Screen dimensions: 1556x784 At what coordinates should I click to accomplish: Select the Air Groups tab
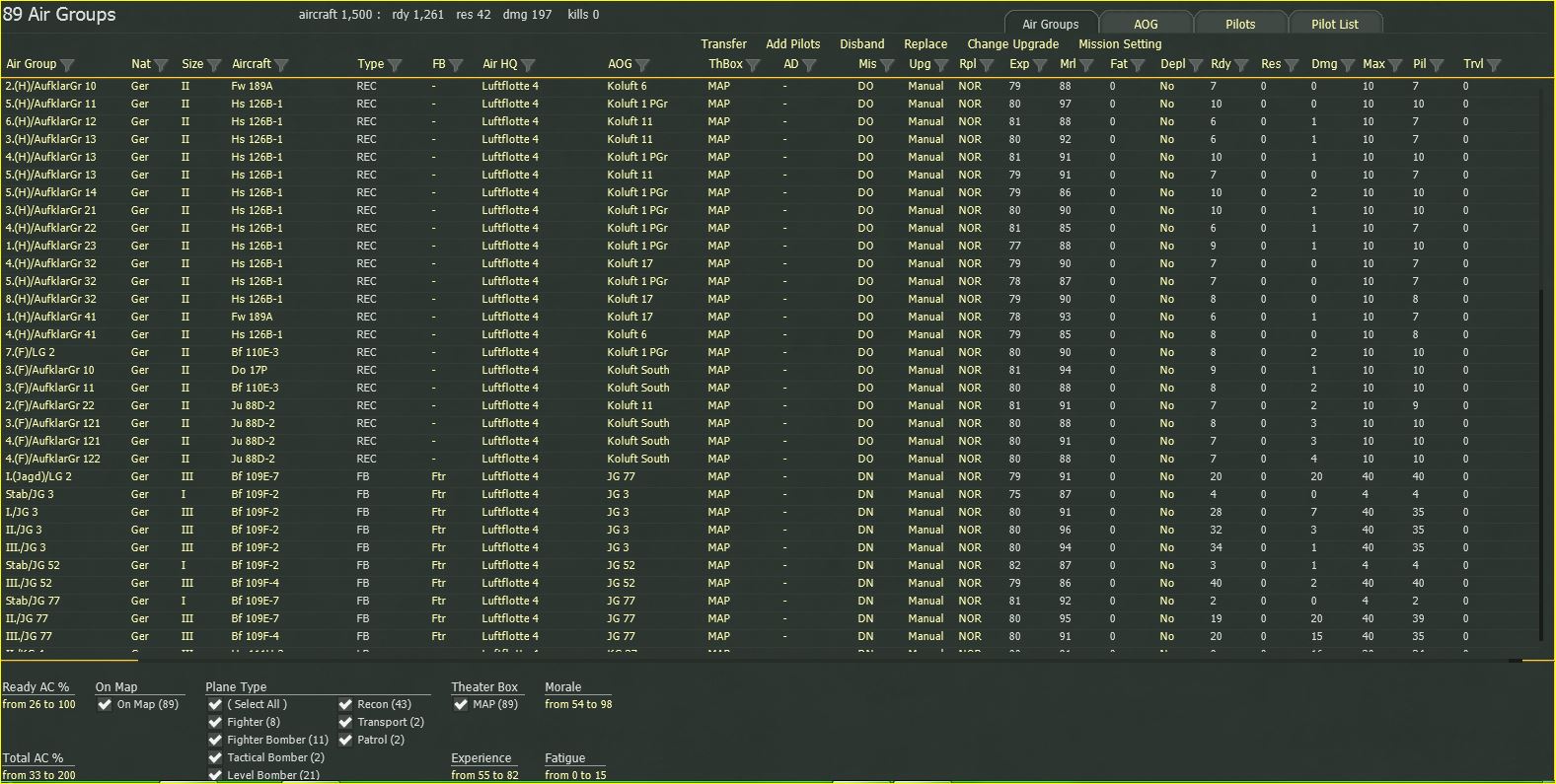coord(1051,24)
